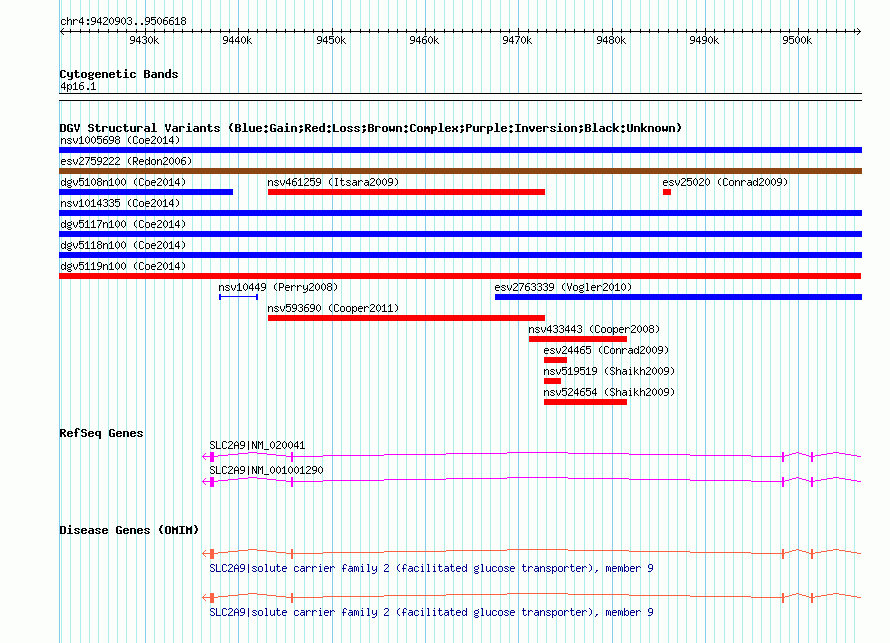Image resolution: width=890 pixels, height=643 pixels.
Task: Click the dgv5117n100 (Coe2014) label
Action: (x=123, y=224)
